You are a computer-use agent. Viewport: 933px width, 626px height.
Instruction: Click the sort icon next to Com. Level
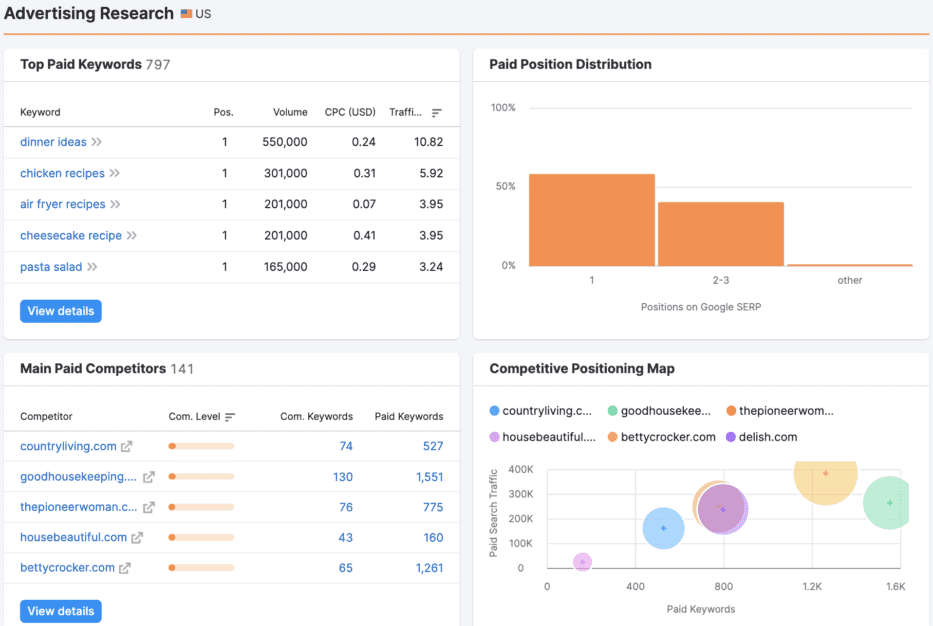[230, 417]
